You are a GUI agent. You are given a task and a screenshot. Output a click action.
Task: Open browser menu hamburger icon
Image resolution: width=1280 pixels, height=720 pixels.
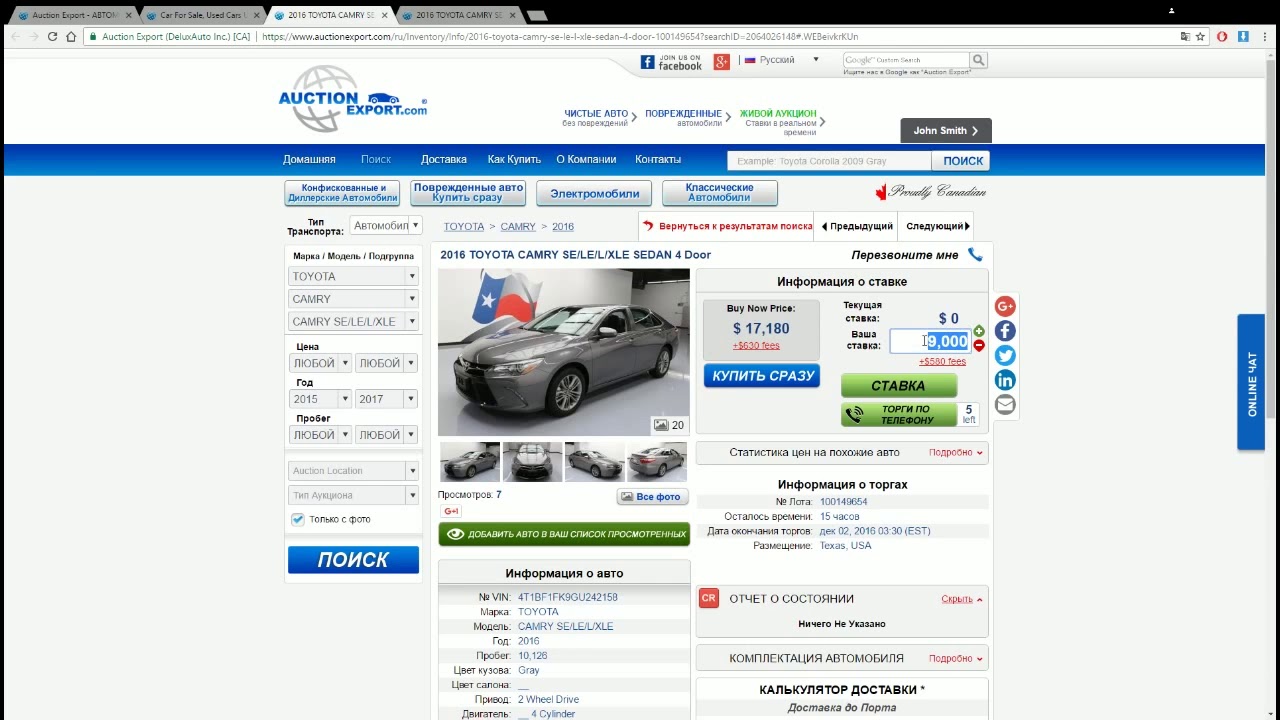coord(1264,36)
